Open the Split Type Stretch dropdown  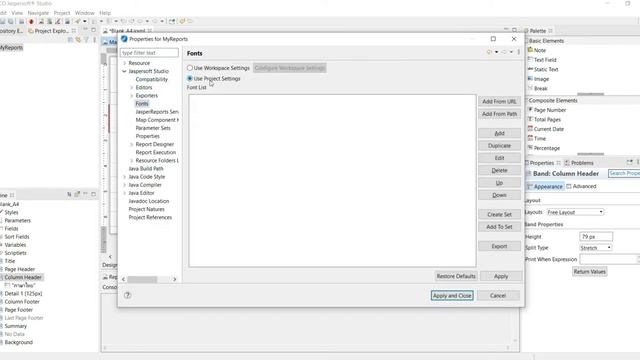point(596,248)
